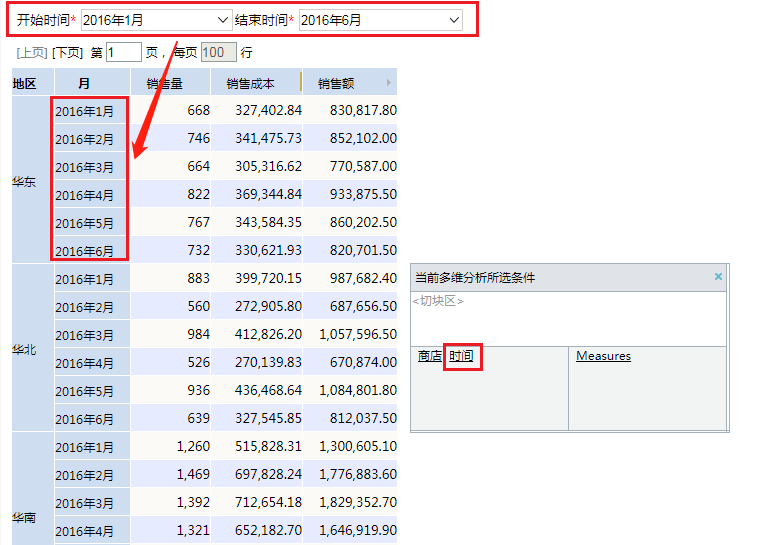
Task: Click sales cost value 327,402.84
Action: [x=268, y=110]
